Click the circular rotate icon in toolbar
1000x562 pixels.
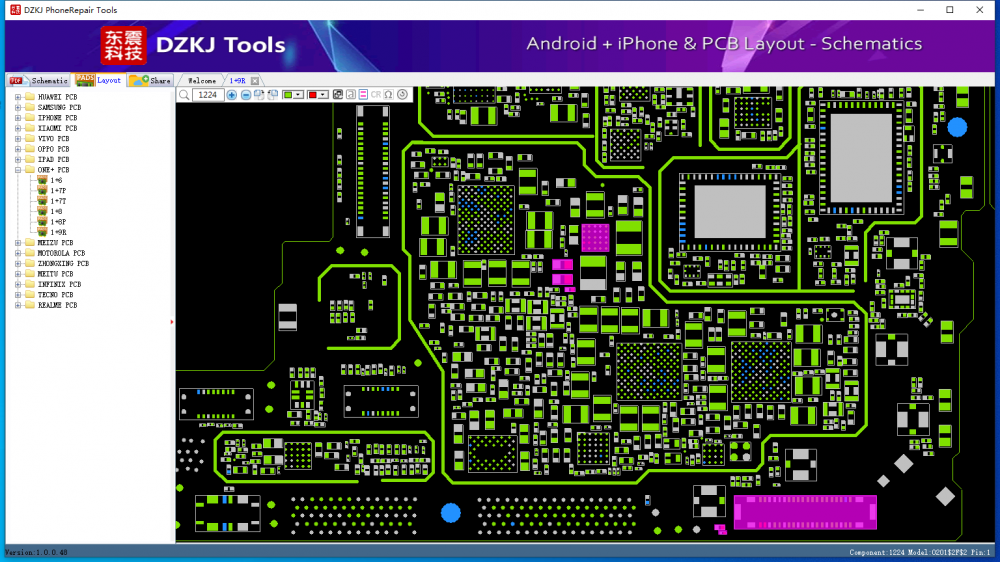click(402, 95)
